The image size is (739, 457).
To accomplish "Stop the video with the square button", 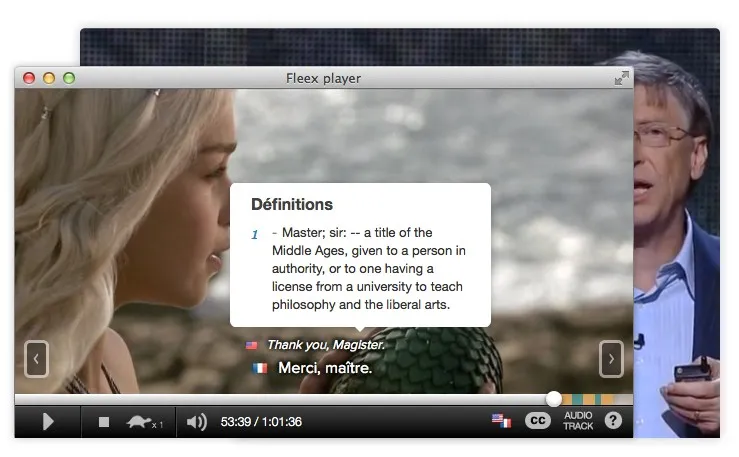I will coord(104,422).
